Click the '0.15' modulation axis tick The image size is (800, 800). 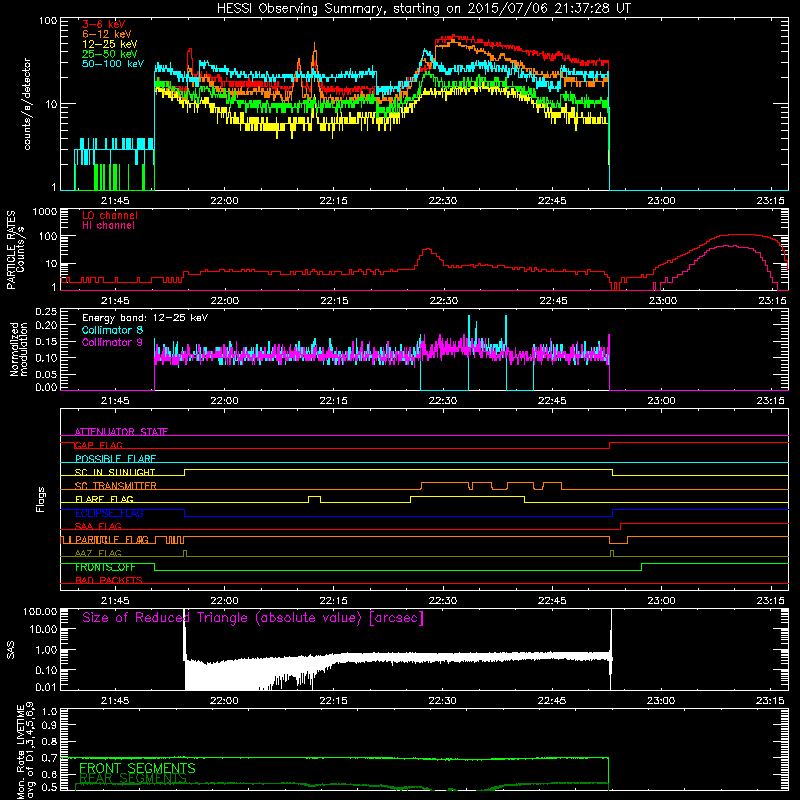(x=46, y=341)
